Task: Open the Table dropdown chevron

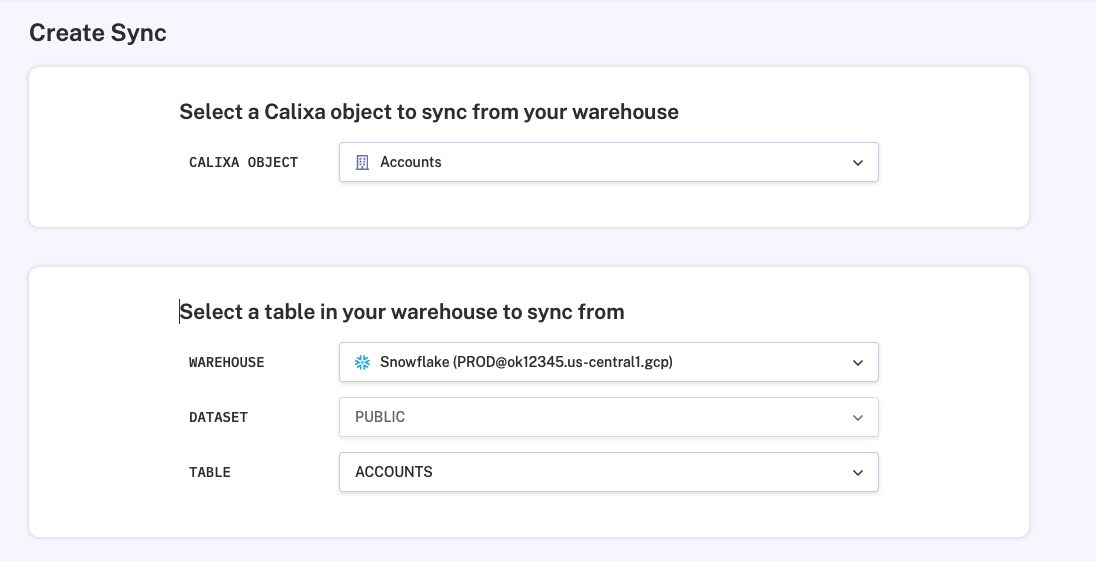Action: point(857,472)
